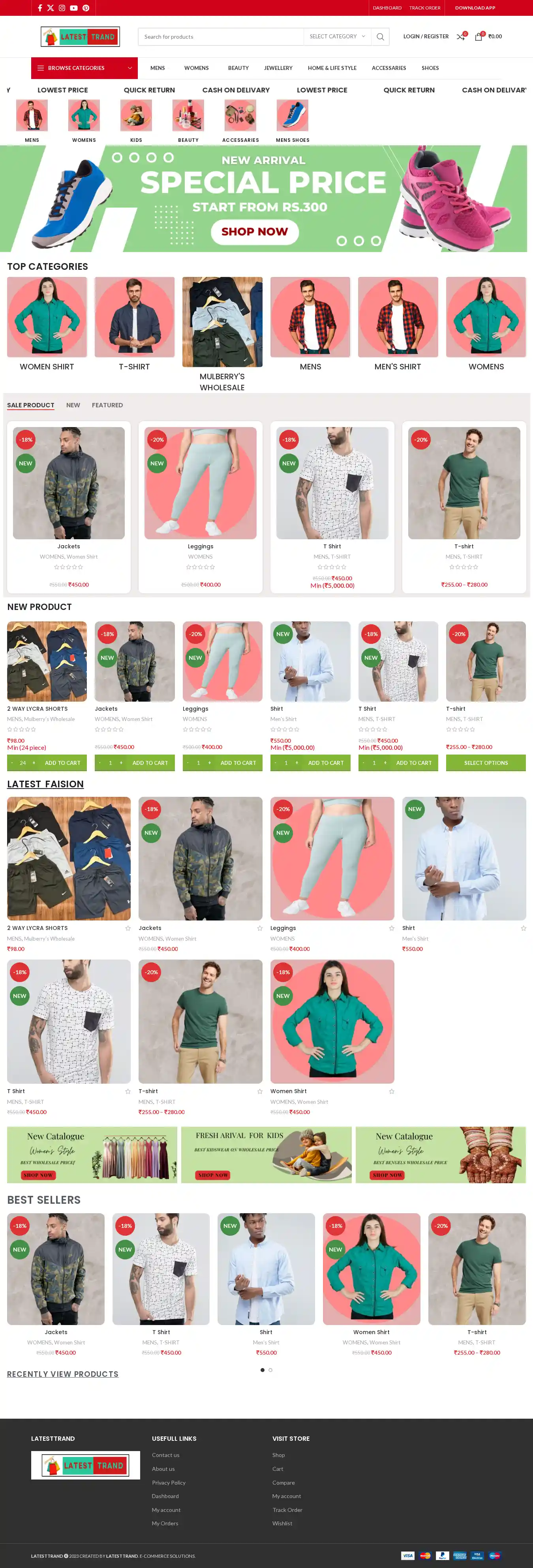This screenshot has width=533, height=1568.
Task: Open the X (Twitter) social icon
Action: 51,8
